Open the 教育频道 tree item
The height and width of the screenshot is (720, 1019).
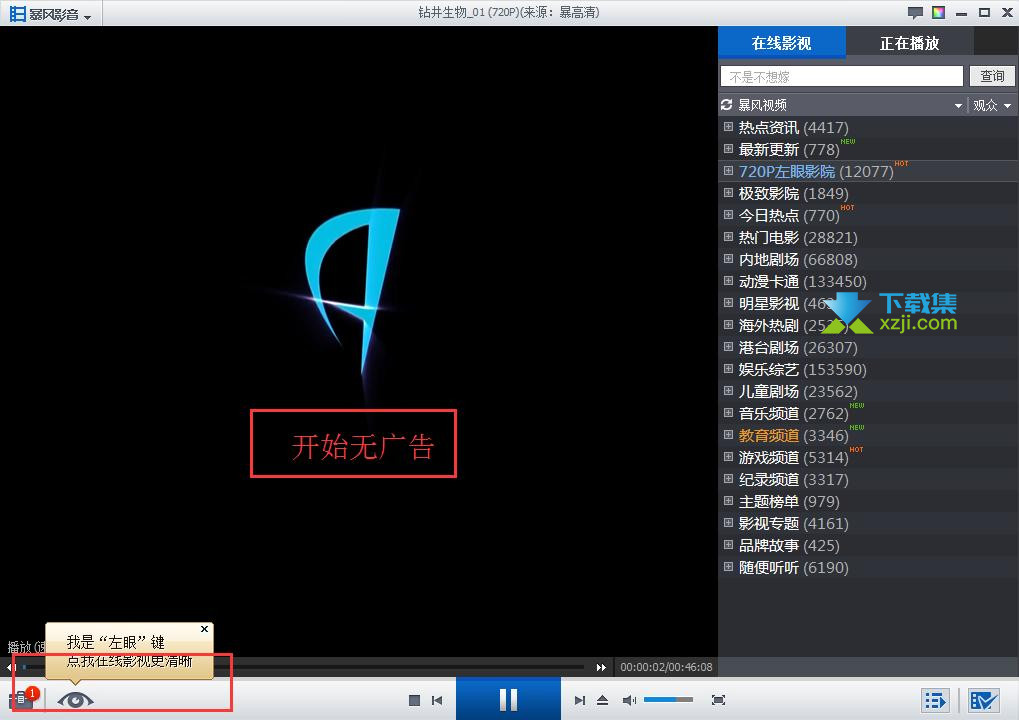[x=793, y=435]
